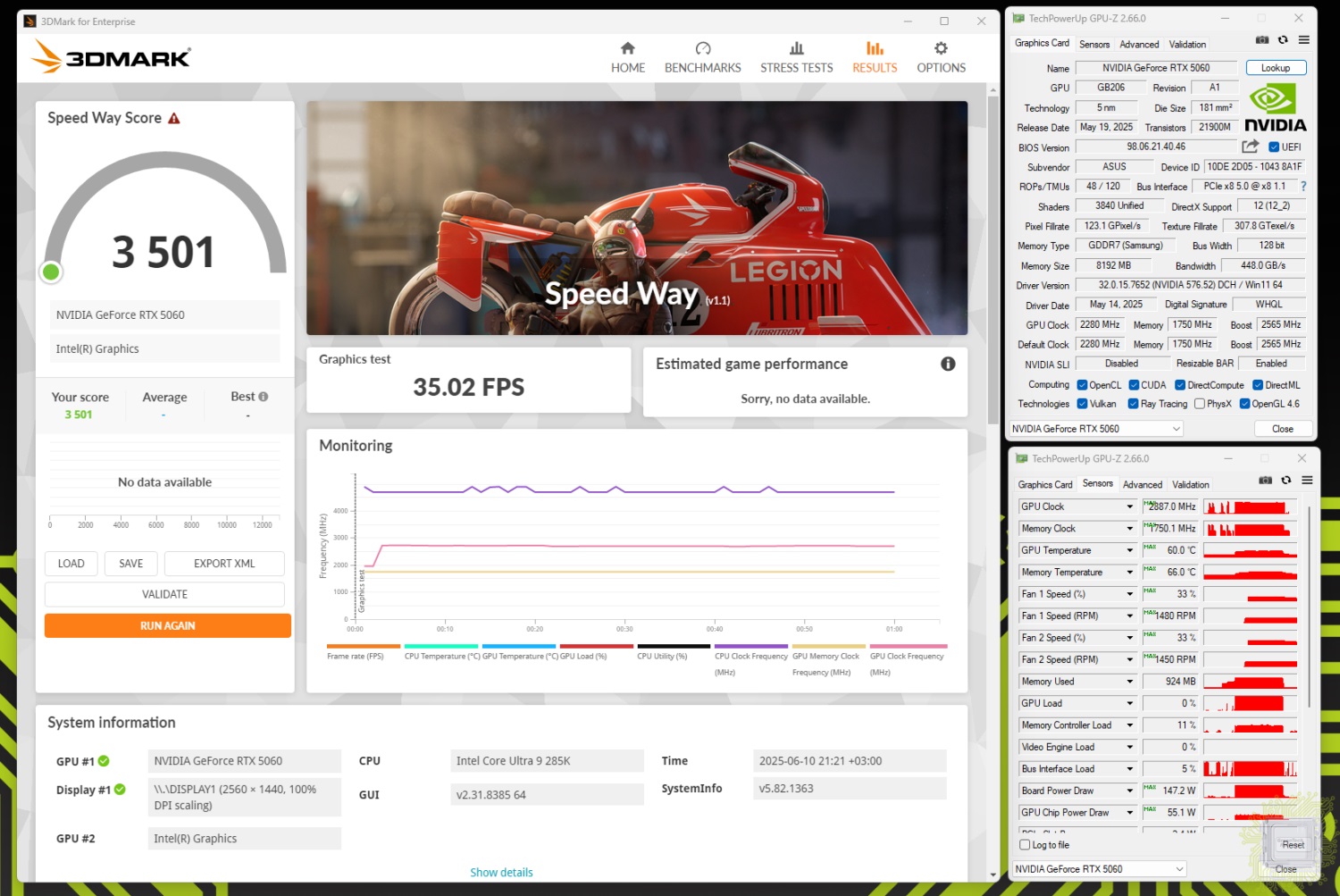Click the Speed Way Score warning triangle
This screenshot has width=1340, height=896.
[174, 118]
